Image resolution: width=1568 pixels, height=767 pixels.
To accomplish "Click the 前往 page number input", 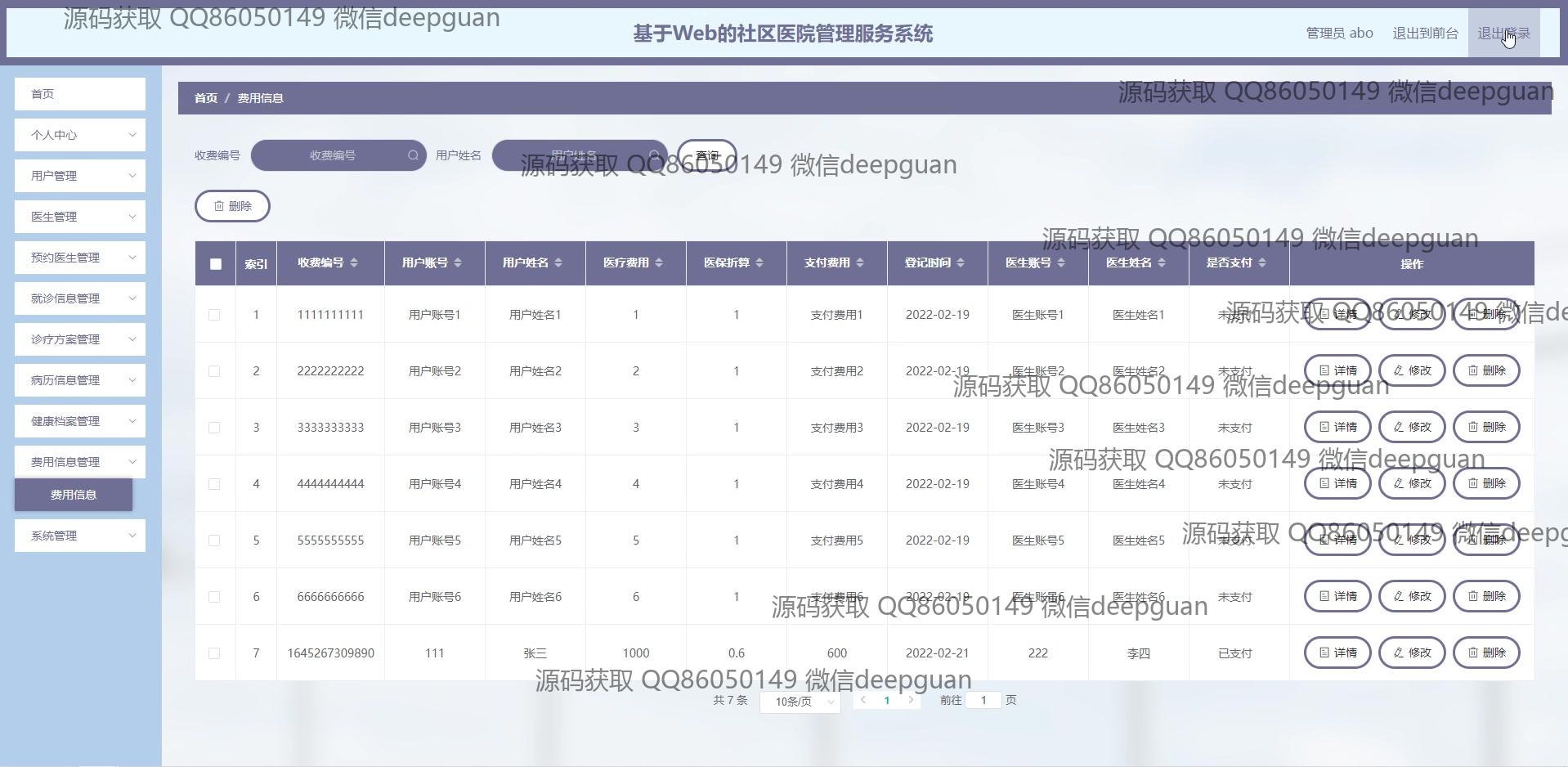I will pyautogui.click(x=983, y=700).
